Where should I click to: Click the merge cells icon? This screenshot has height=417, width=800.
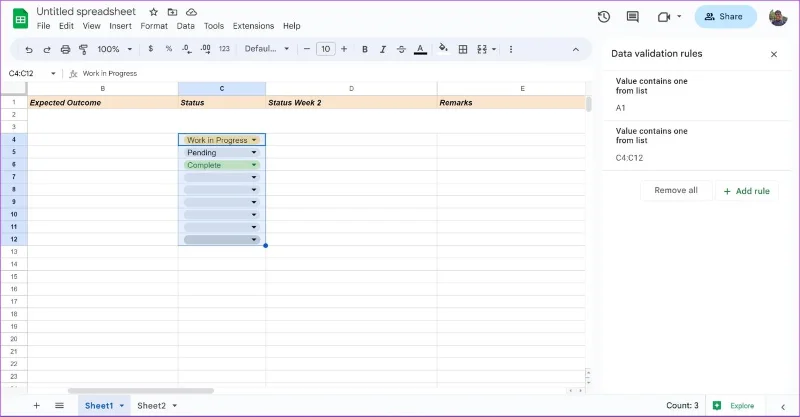[482, 49]
